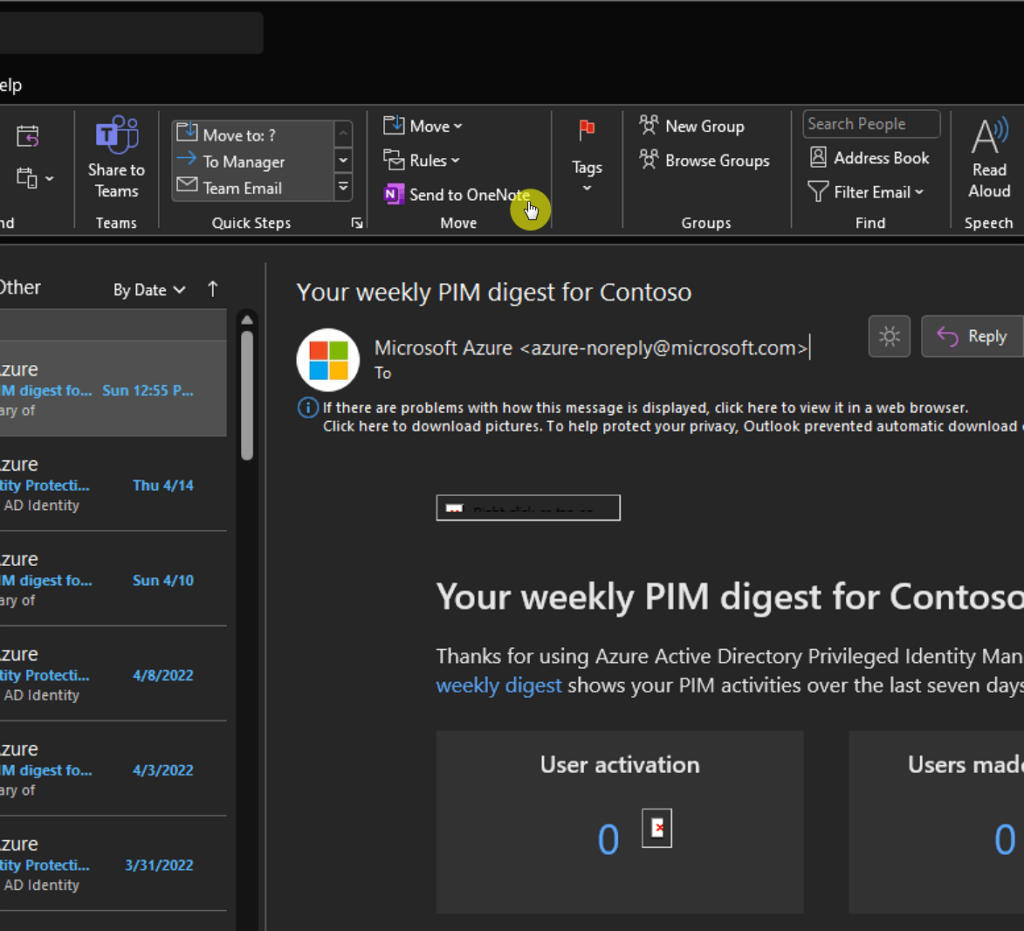Expand the Tags dropdown chevron
The height and width of the screenshot is (931, 1024).
click(586, 188)
